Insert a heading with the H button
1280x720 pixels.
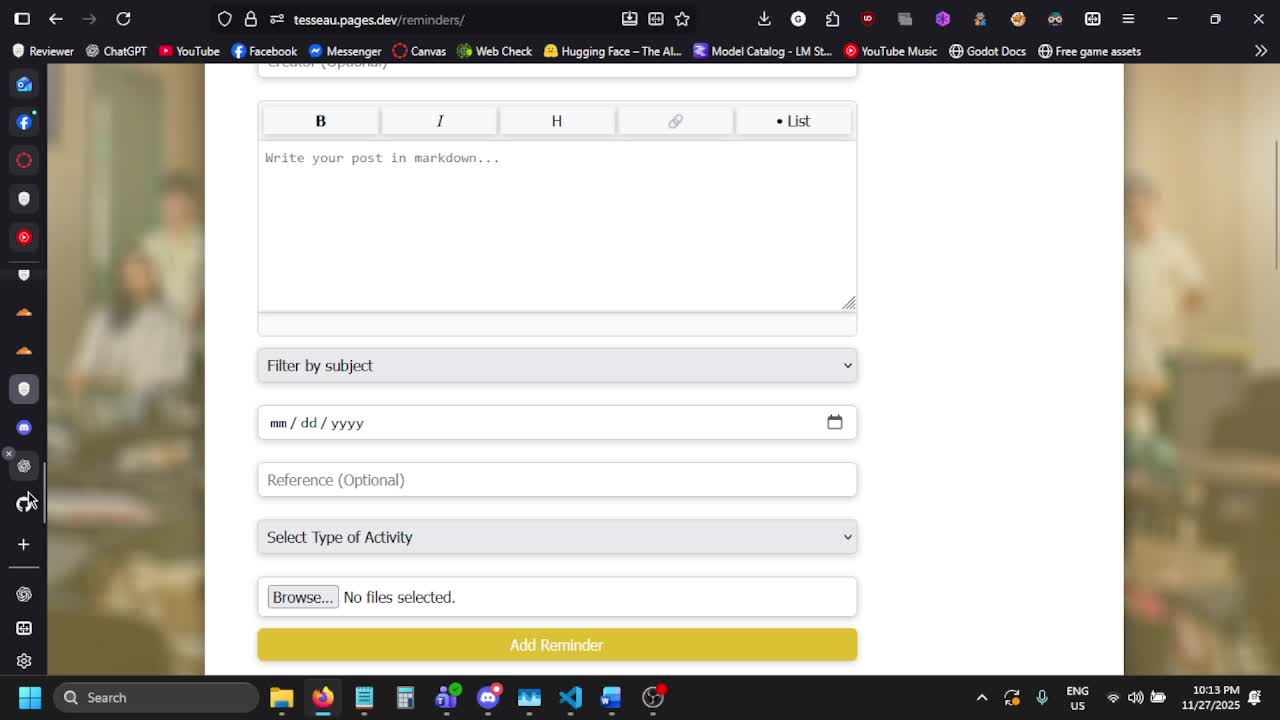click(557, 121)
